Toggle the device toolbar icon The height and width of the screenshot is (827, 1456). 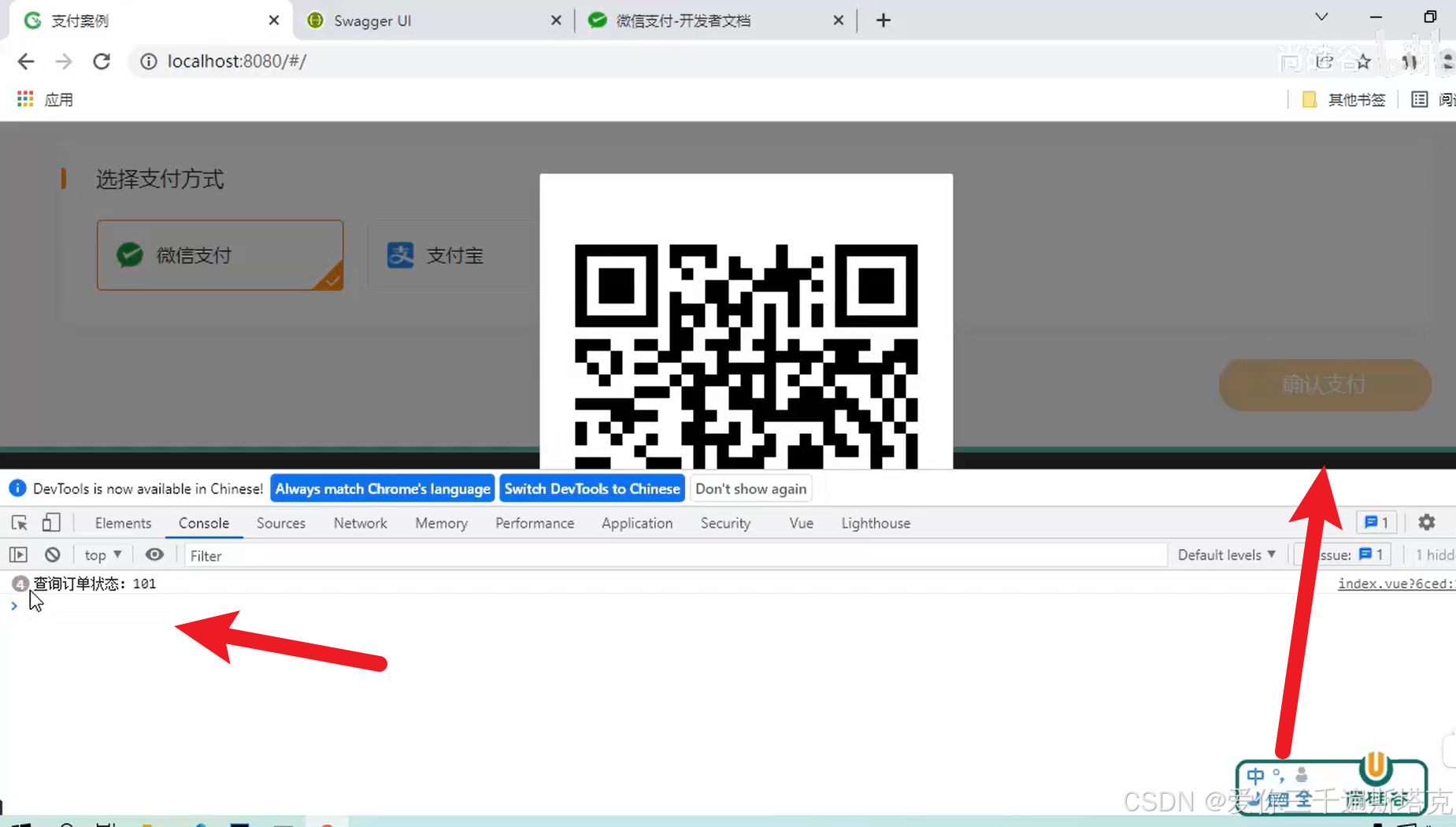51,522
